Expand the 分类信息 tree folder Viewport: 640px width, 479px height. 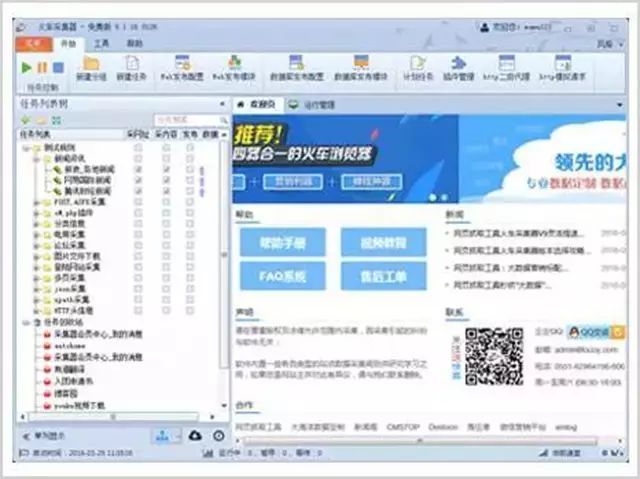pyautogui.click(x=37, y=223)
